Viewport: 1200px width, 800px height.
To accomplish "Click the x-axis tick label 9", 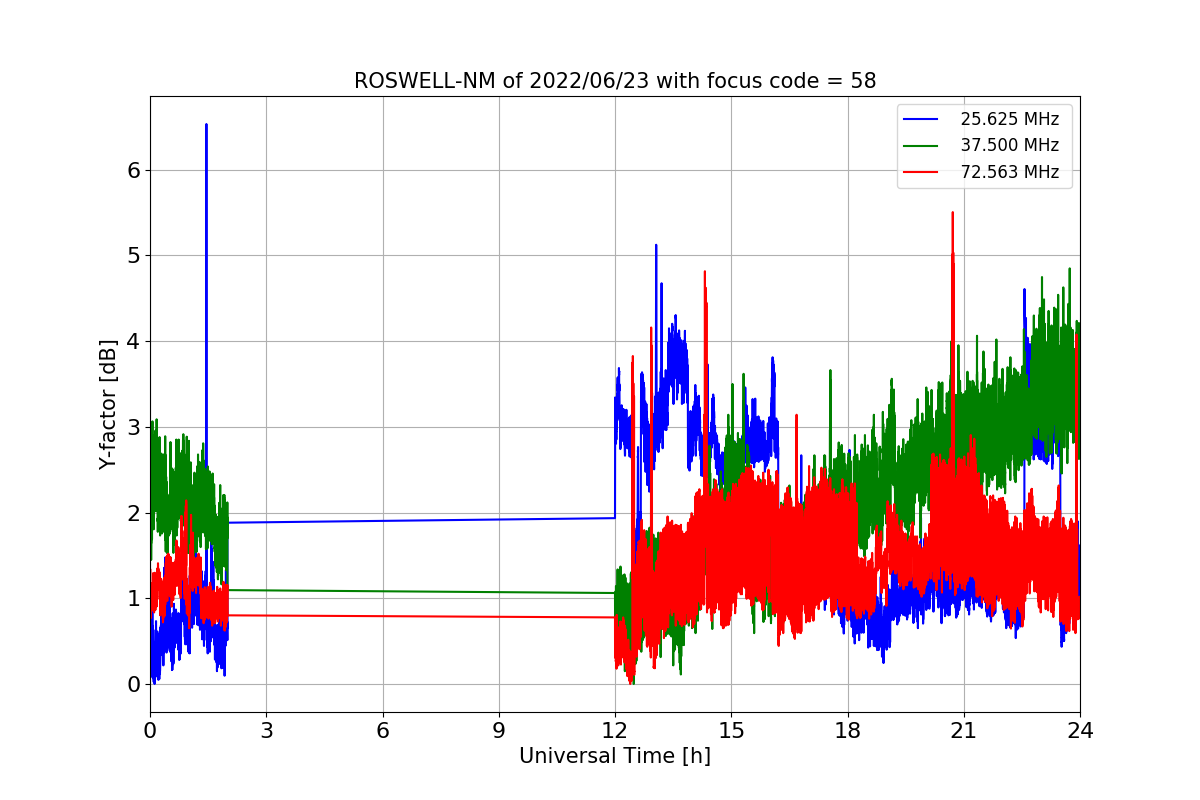I will (x=499, y=731).
